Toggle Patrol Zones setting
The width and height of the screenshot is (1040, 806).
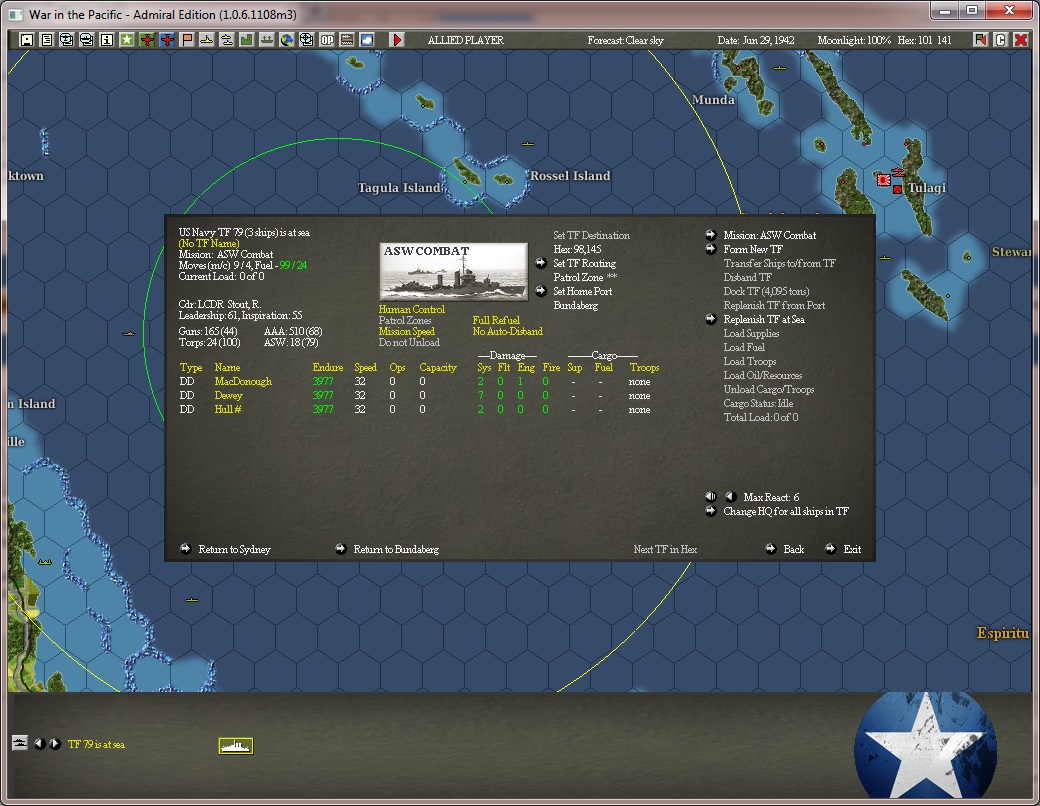point(405,320)
